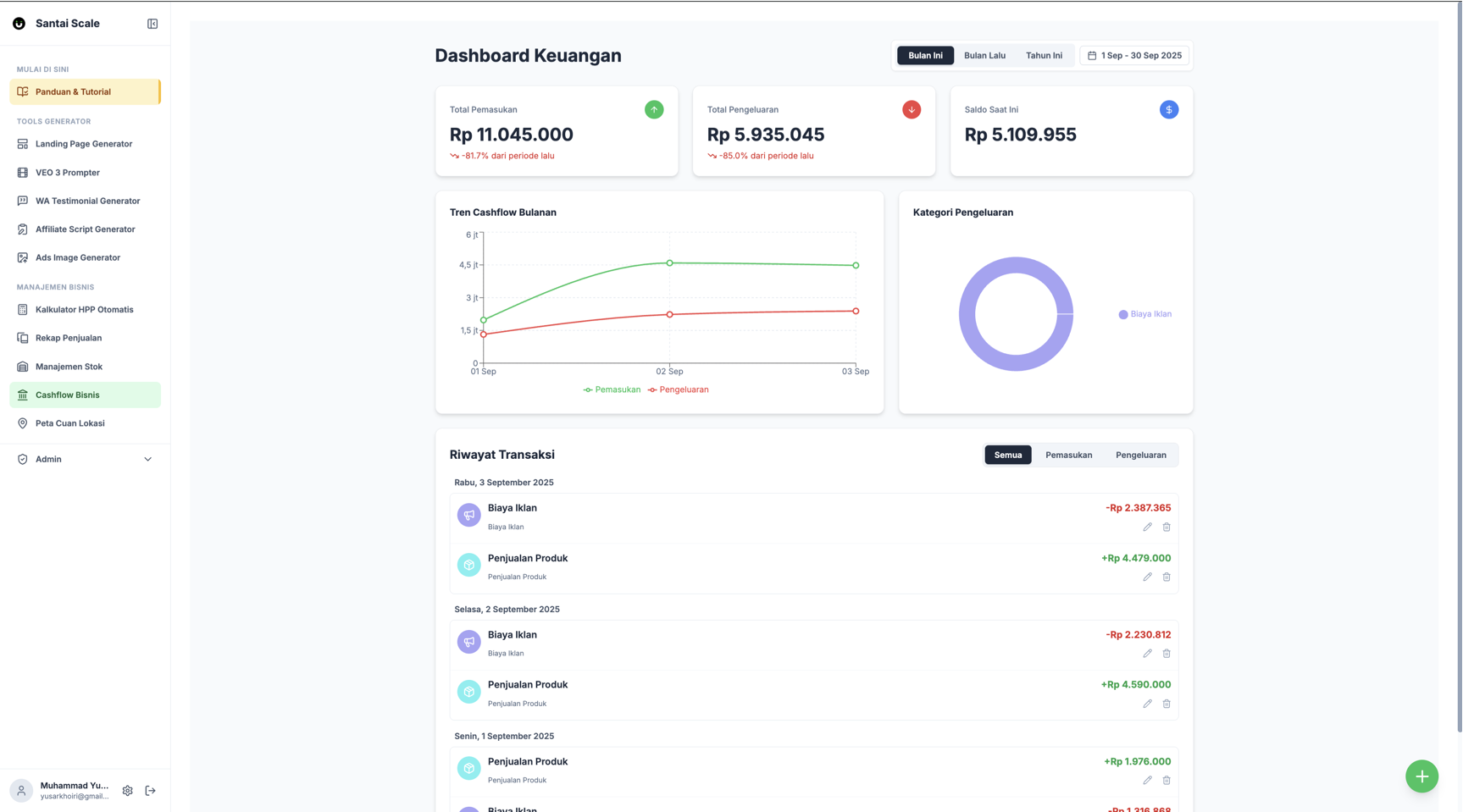Viewport: 1463px width, 812px height.
Task: Filter transactions by Pengeluaran
Action: point(1140,455)
